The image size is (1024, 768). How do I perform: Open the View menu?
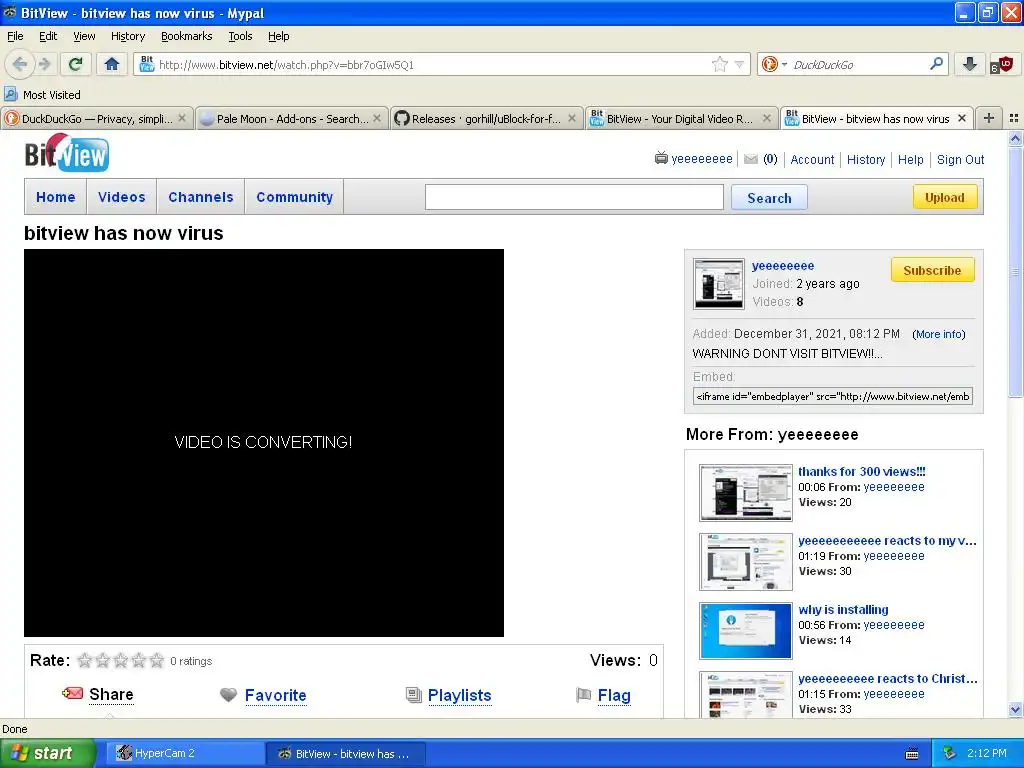coord(84,36)
